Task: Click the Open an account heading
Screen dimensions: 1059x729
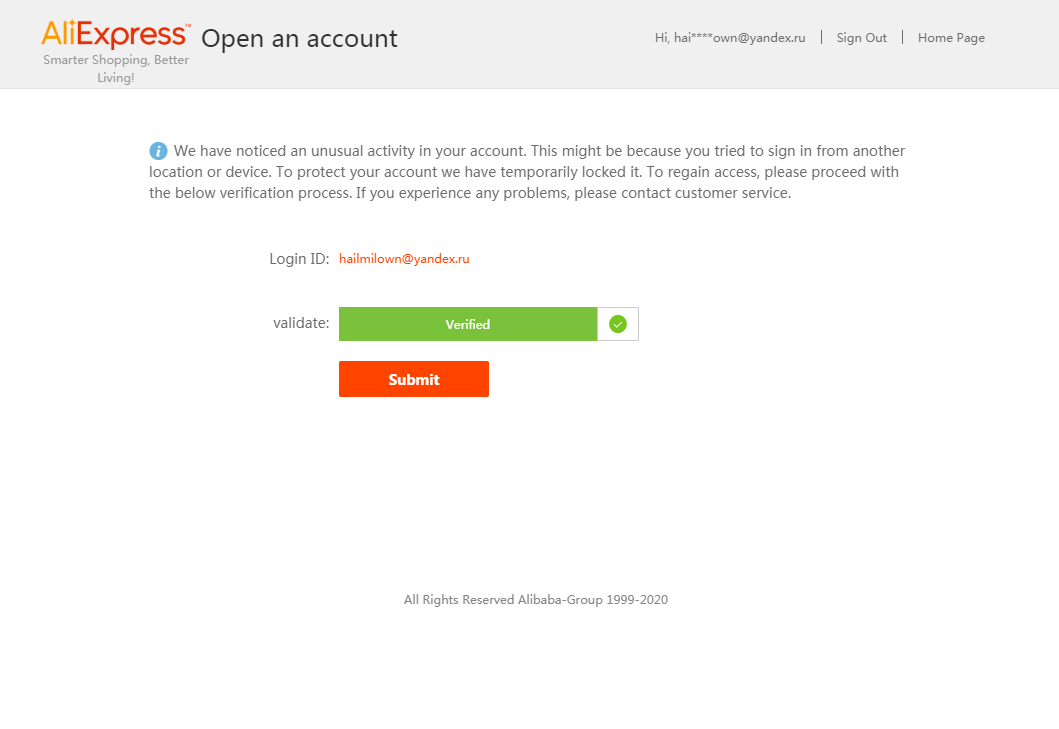Action: point(299,39)
